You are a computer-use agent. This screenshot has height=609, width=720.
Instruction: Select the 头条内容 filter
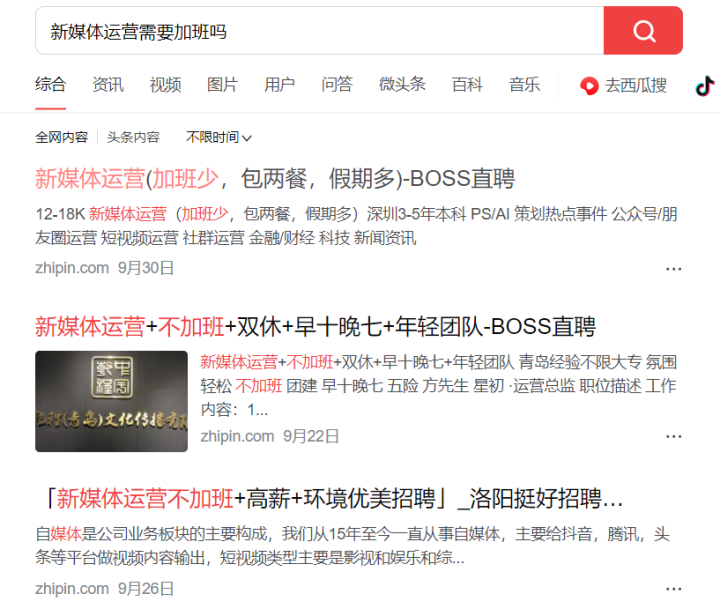[x=133, y=137]
